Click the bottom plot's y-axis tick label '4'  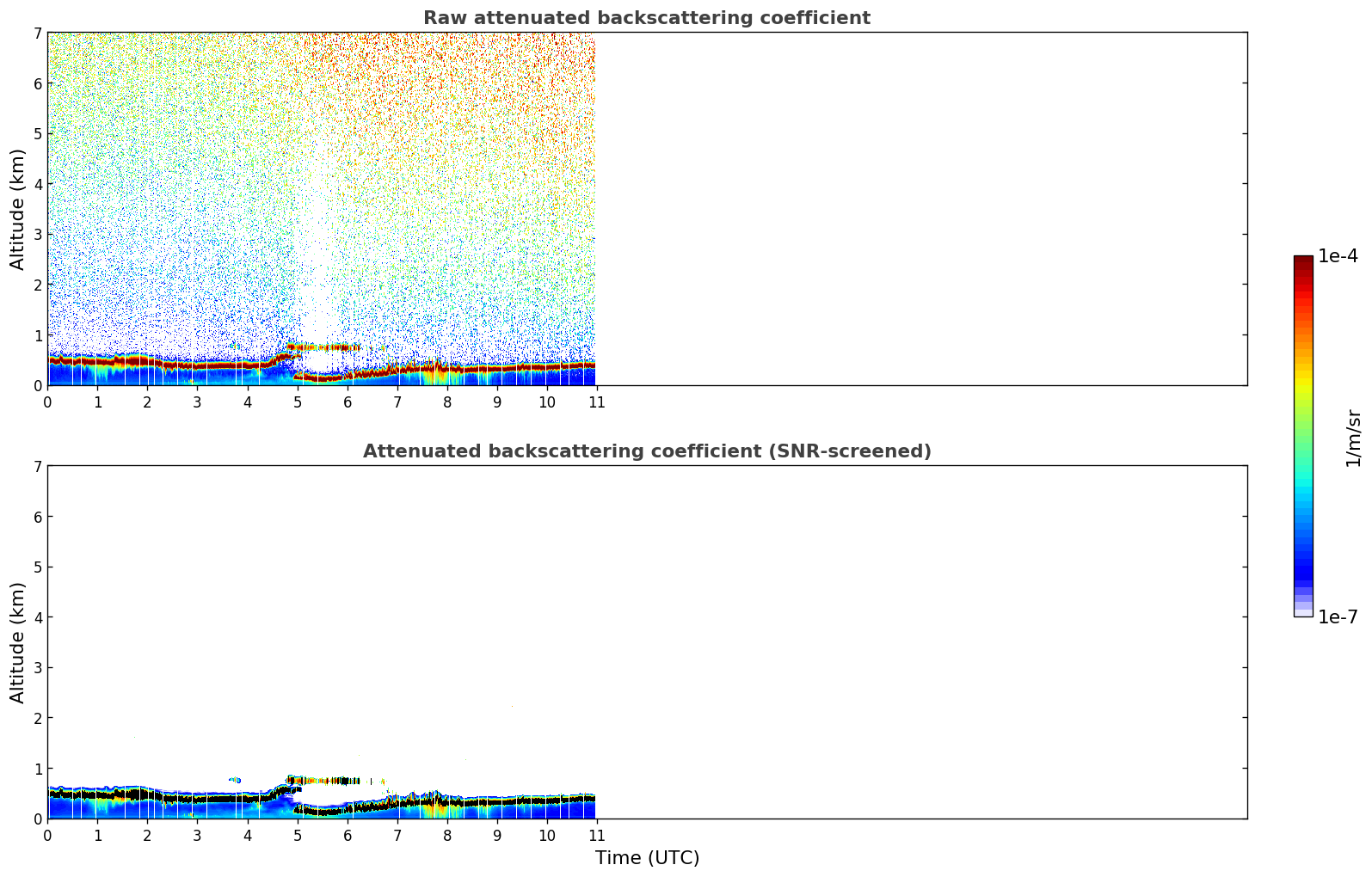37,617
